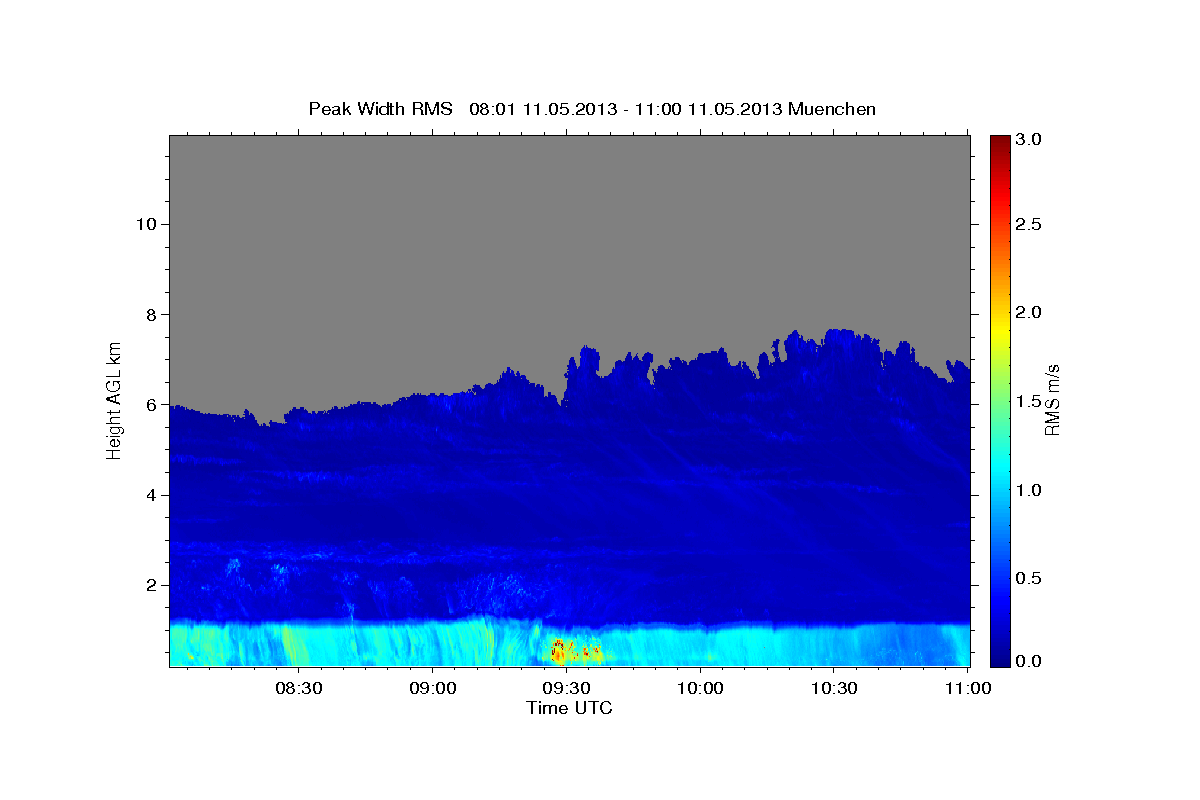The width and height of the screenshot is (1200, 800).
Task: Click the cyan band of the colorbar
Action: click(998, 470)
